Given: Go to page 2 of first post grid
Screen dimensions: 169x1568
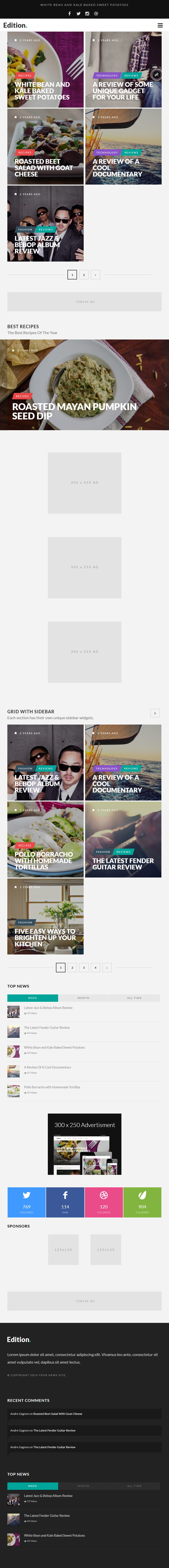Looking at the screenshot, I should click(x=84, y=275).
